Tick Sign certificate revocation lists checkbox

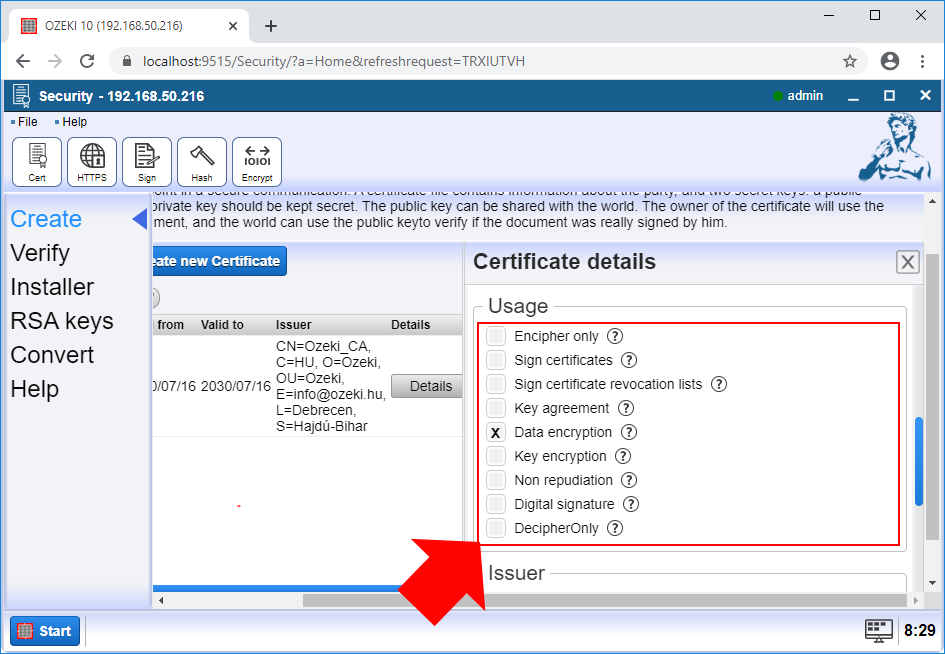point(495,385)
